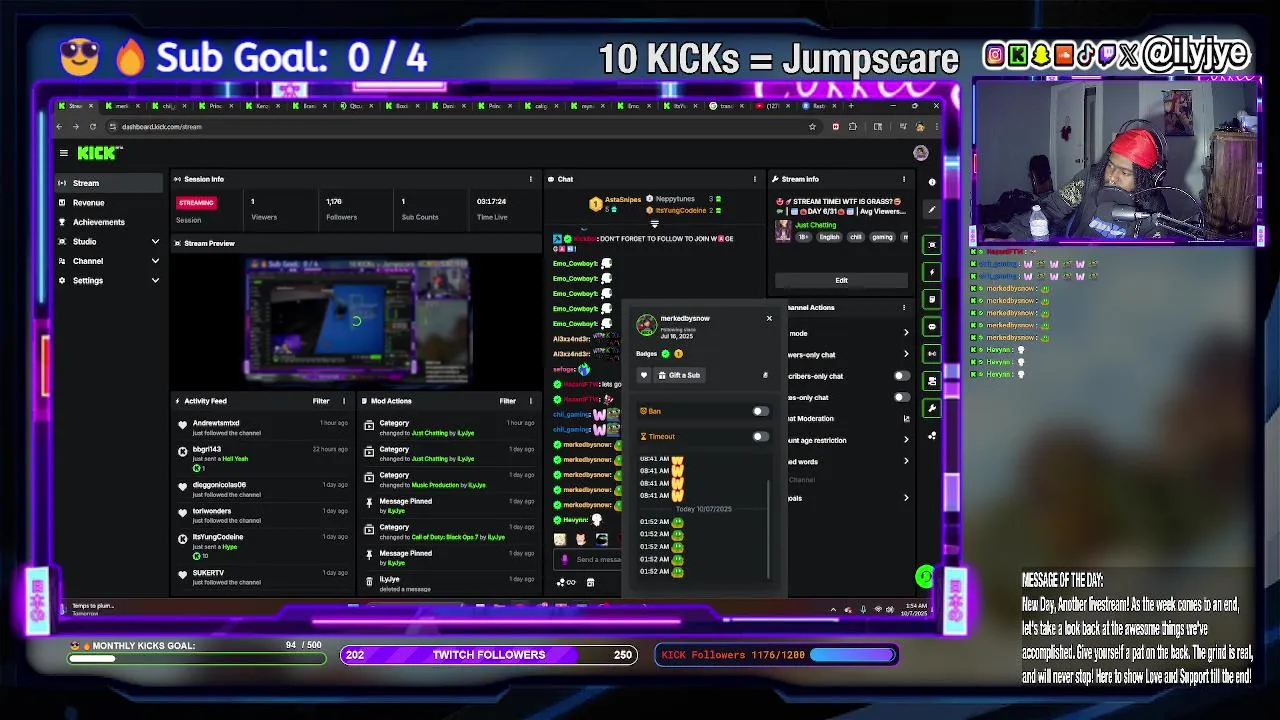Open Mod Actions three-dot menu

pos(531,401)
